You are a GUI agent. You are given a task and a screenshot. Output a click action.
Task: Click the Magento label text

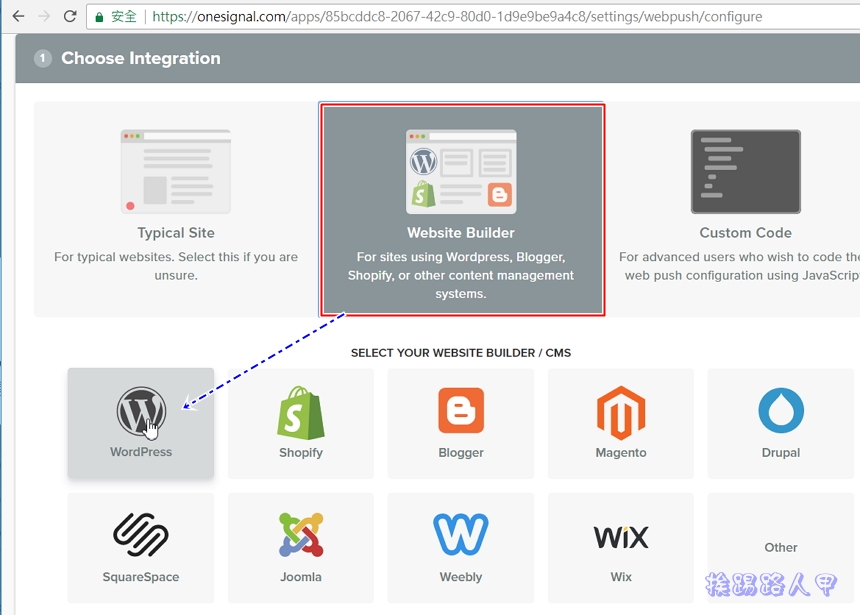coord(621,453)
